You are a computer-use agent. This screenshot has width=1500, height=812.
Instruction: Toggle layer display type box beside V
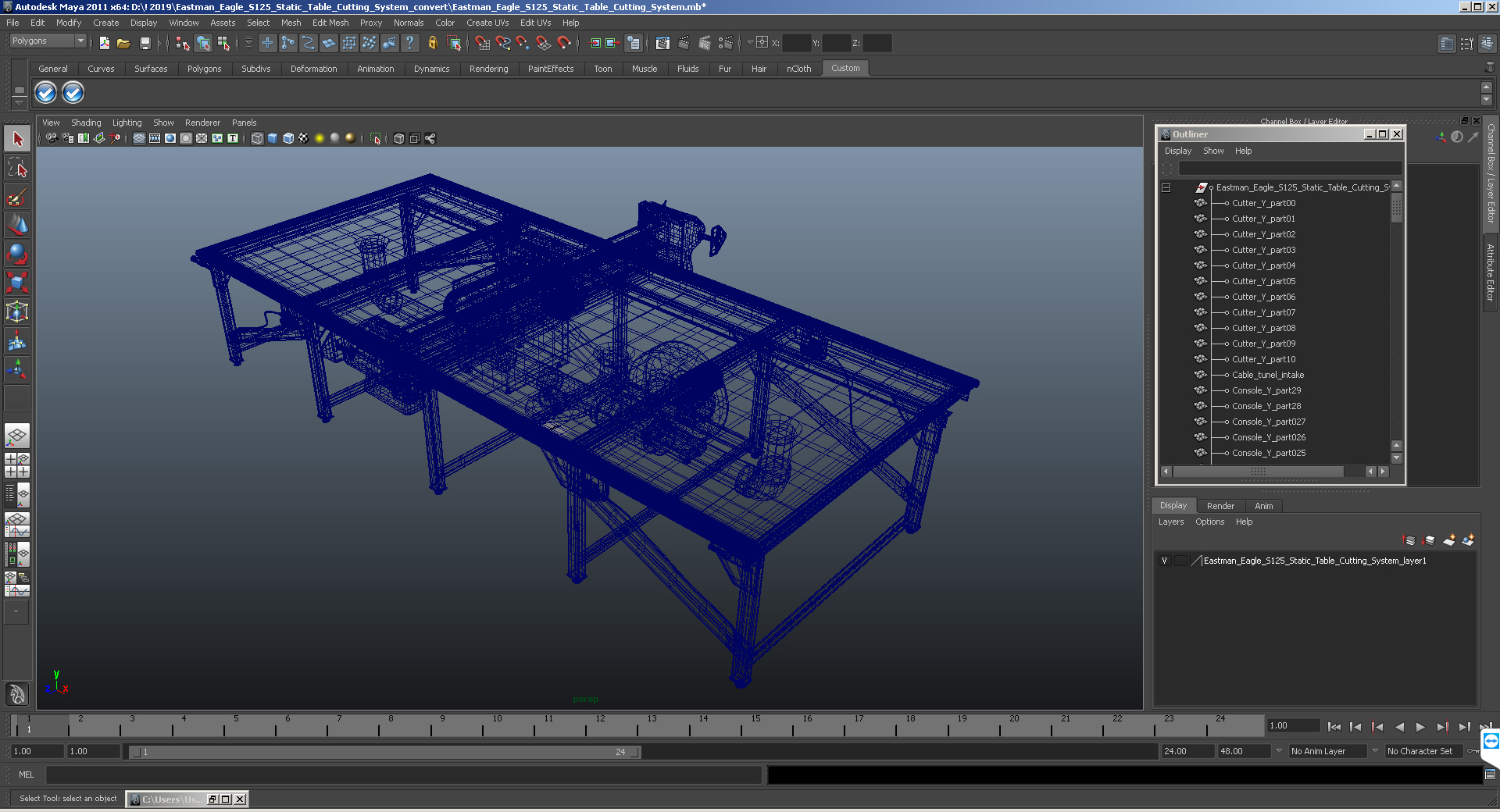[x=1180, y=561]
